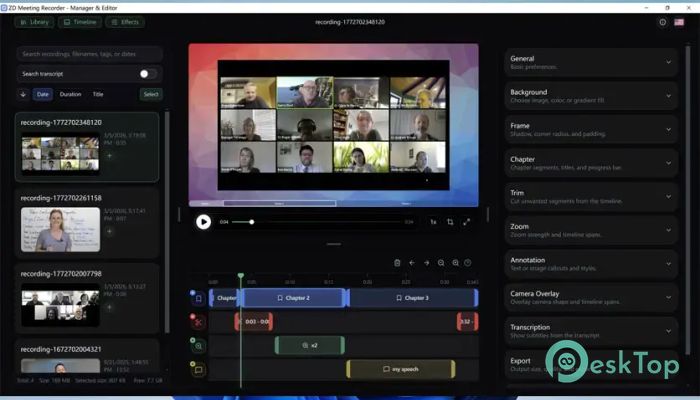The width and height of the screenshot is (700, 400).
Task: Click the delete (trash) icon above timeline
Action: tap(397, 263)
